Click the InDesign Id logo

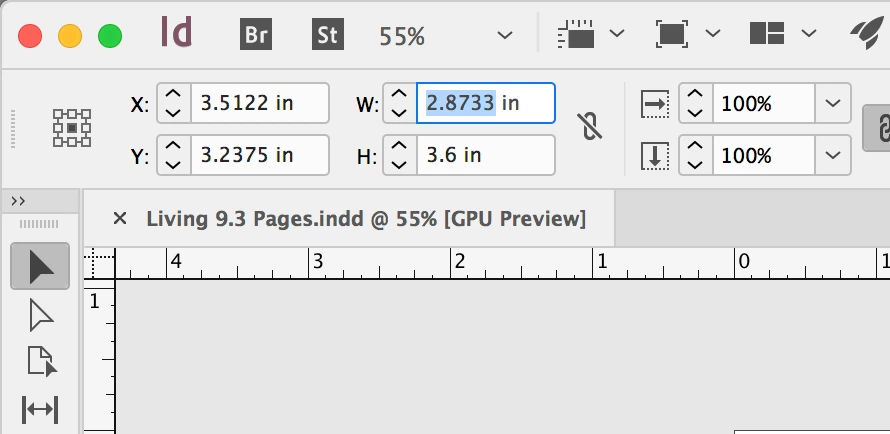pos(177,32)
